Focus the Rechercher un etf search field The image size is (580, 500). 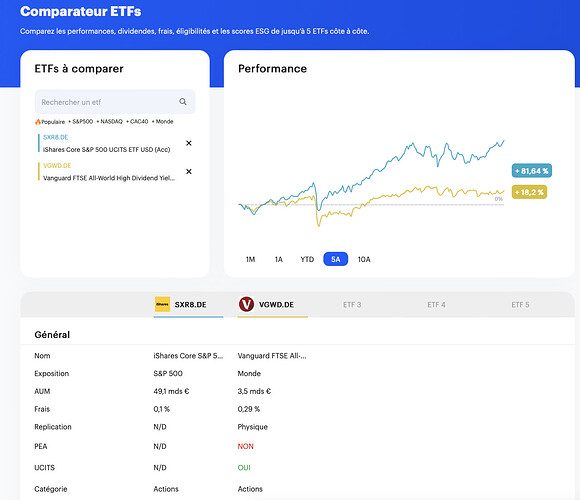coord(115,102)
